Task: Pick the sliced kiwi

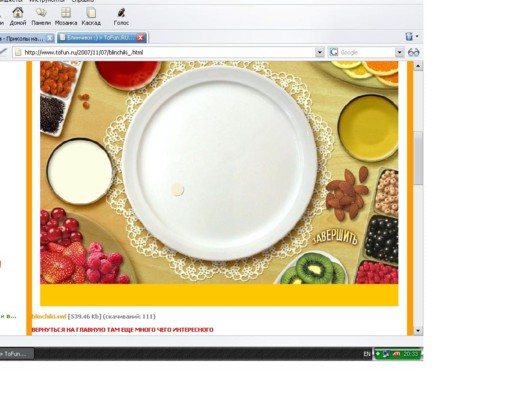Action: (x=313, y=269)
